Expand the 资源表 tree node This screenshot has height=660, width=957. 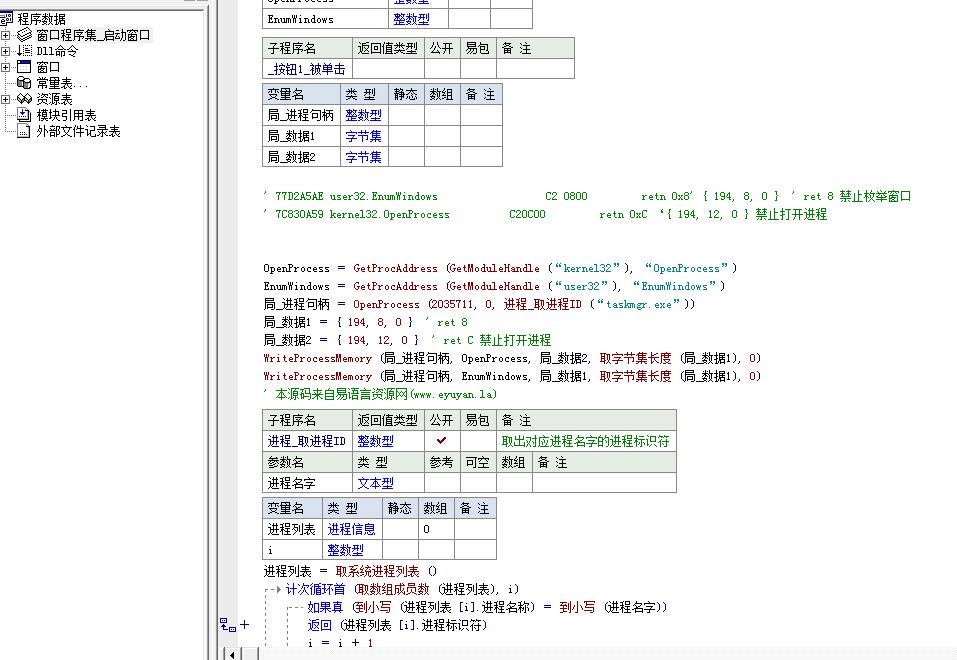coord(5,99)
